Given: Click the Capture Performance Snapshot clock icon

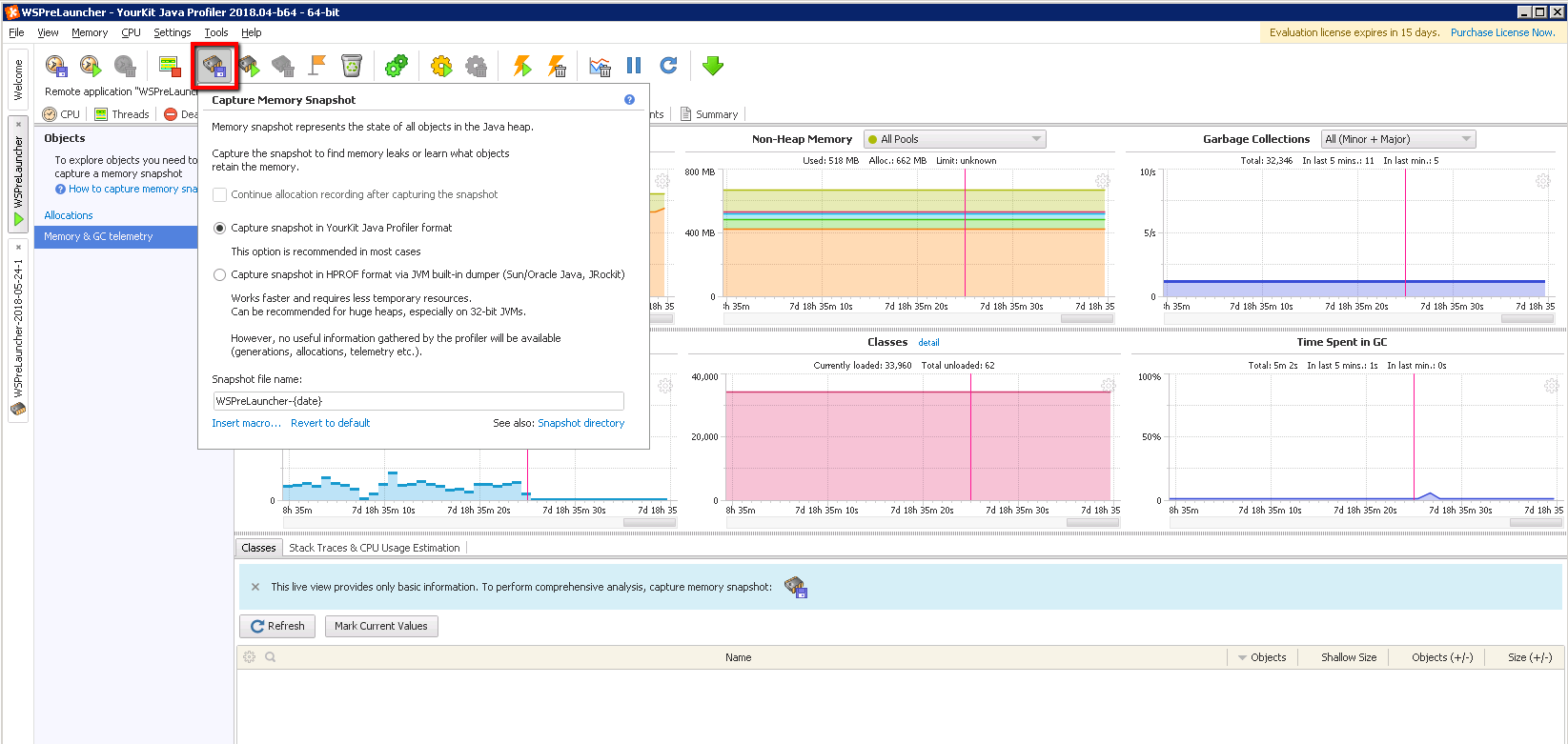Looking at the screenshot, I should coord(56,66).
